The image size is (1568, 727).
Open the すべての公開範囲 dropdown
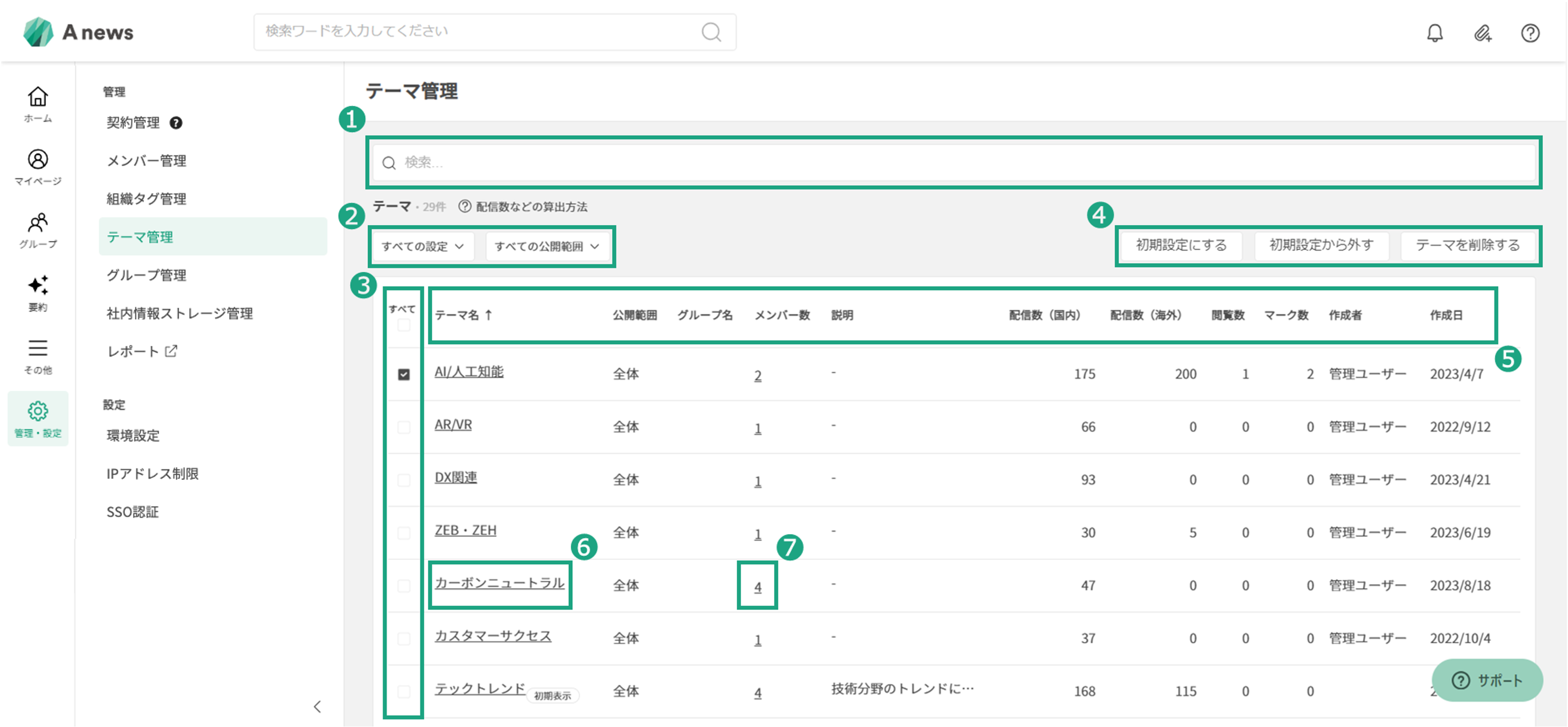point(547,246)
